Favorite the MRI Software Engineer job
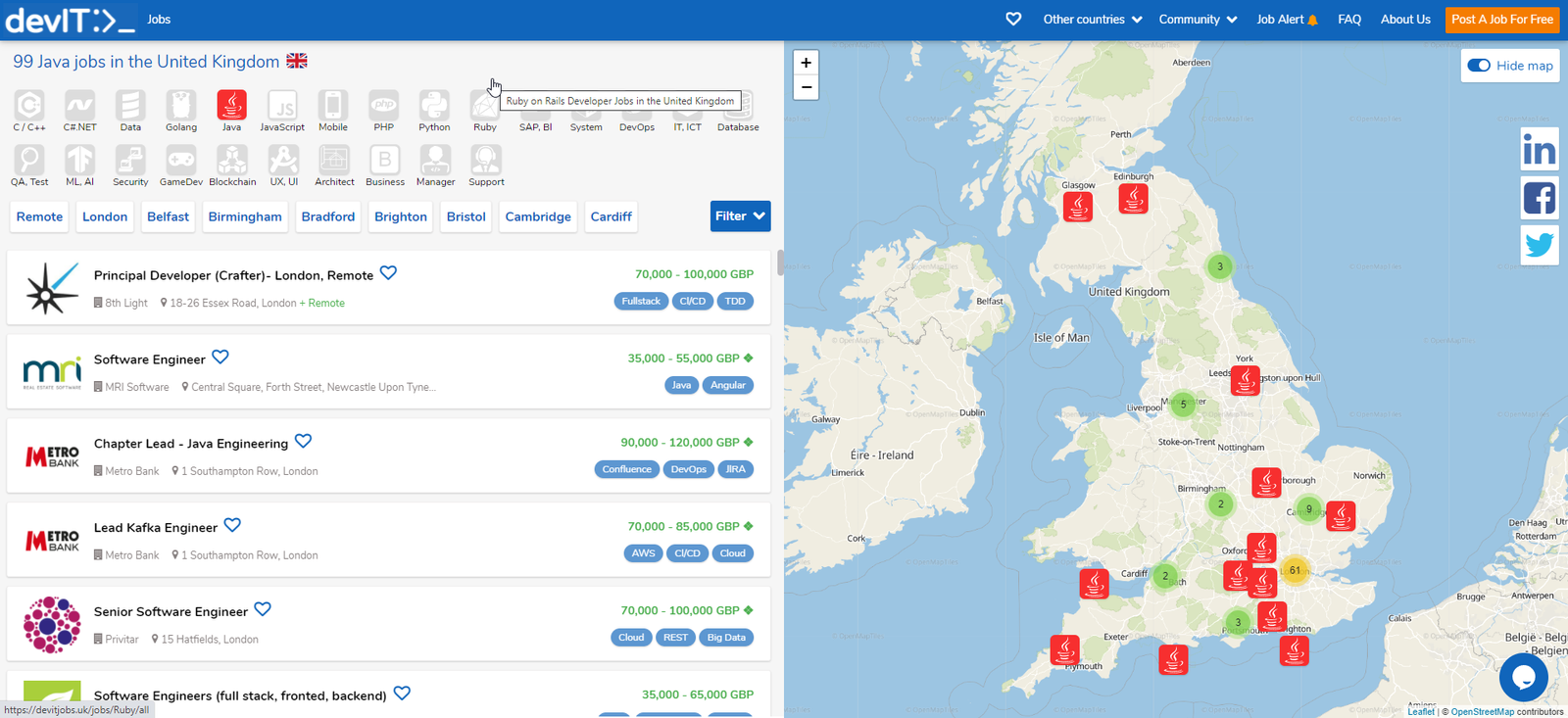1568x718 pixels. click(220, 358)
